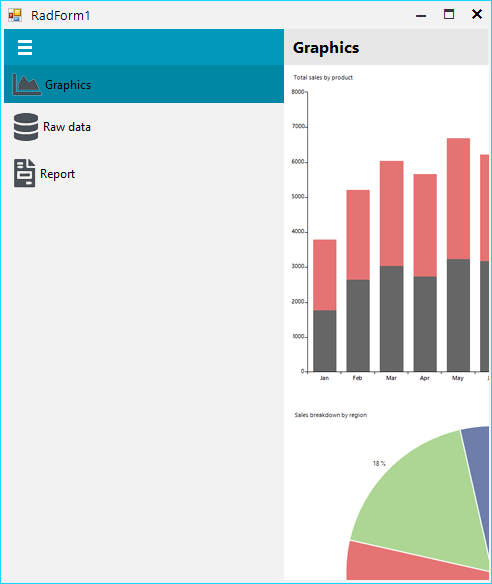
Task: Minimize the RadForm1 window
Action: 421,15
